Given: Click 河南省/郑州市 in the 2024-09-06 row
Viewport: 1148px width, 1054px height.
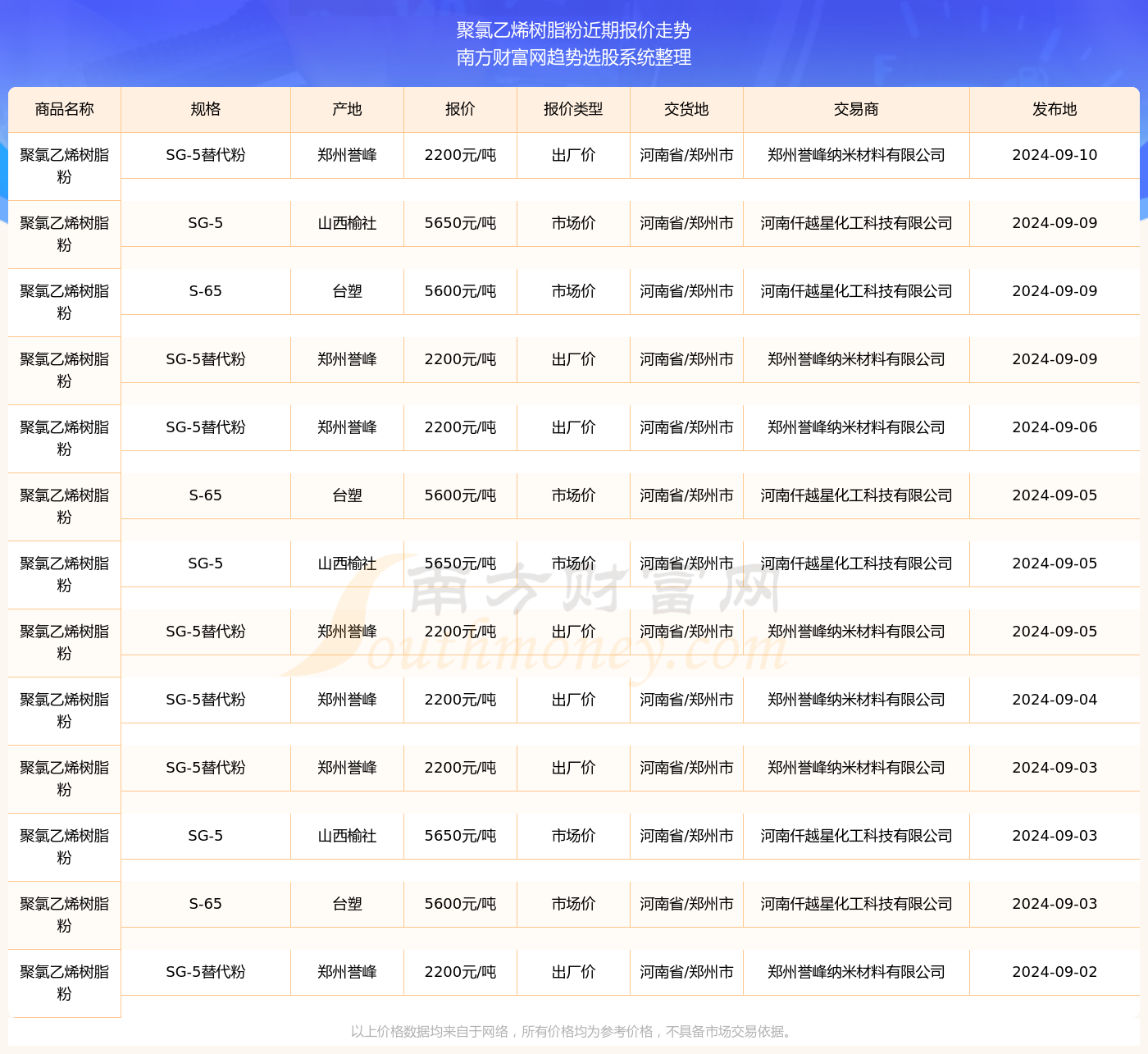Looking at the screenshot, I should [x=686, y=427].
